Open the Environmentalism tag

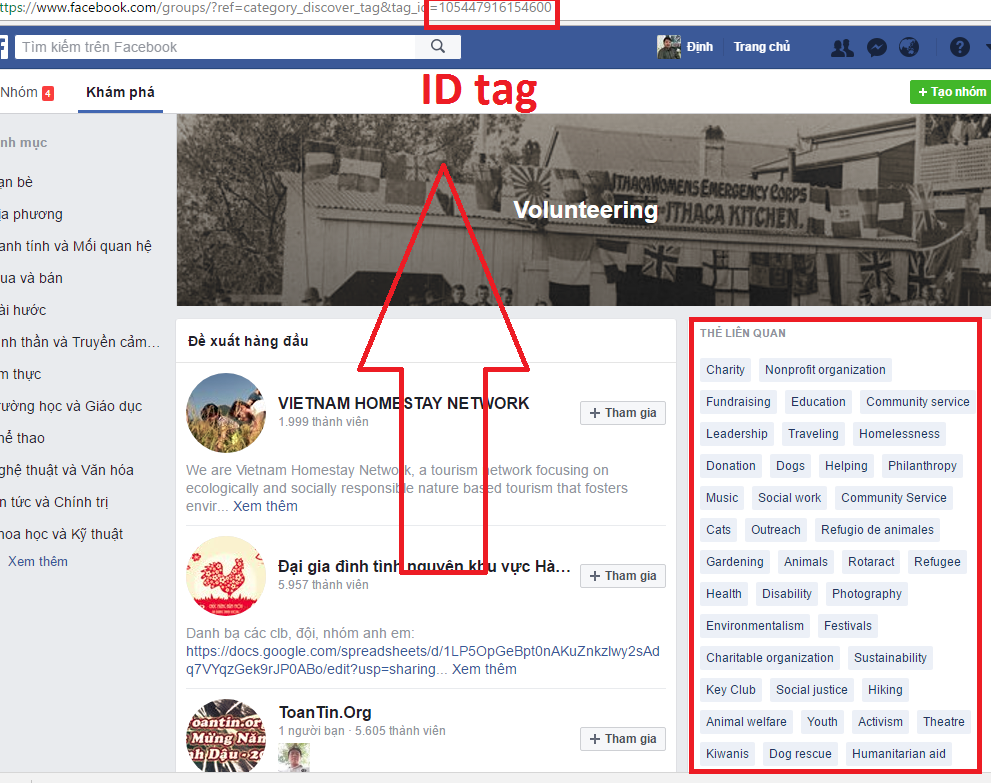755,626
